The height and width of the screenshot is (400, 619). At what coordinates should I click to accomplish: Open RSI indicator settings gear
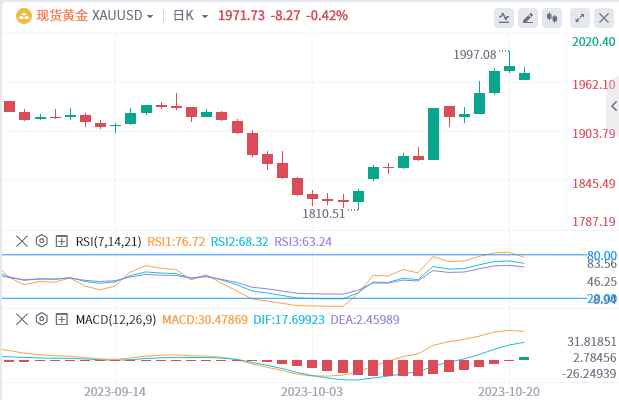point(41,241)
